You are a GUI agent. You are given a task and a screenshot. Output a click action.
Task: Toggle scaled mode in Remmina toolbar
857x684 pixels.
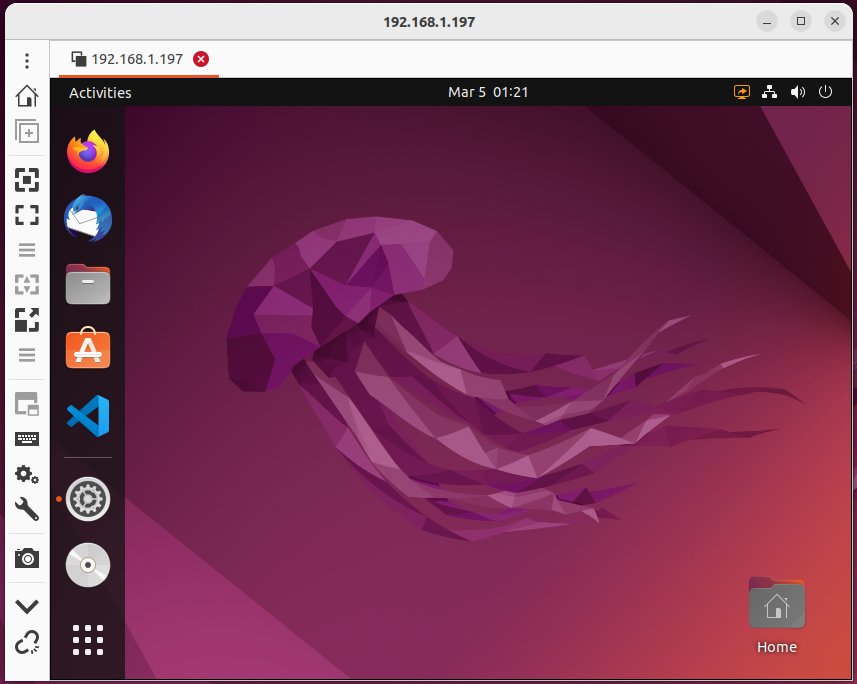(x=27, y=320)
